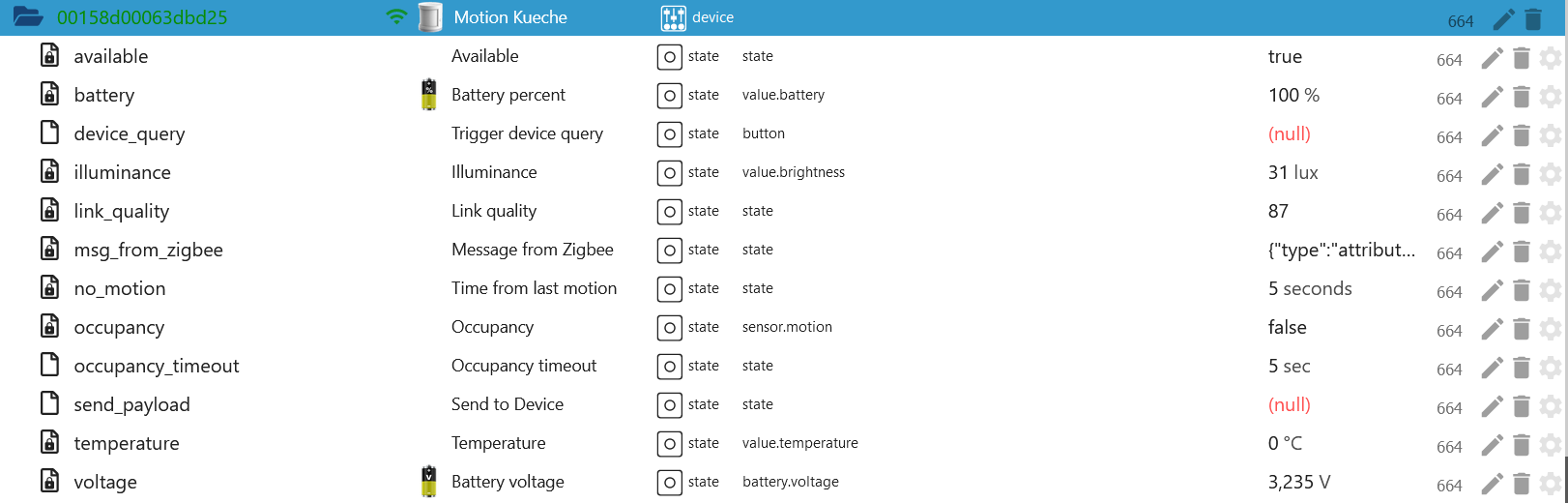
Task: Open settings gear for the occupancy state
Action: tap(1551, 329)
